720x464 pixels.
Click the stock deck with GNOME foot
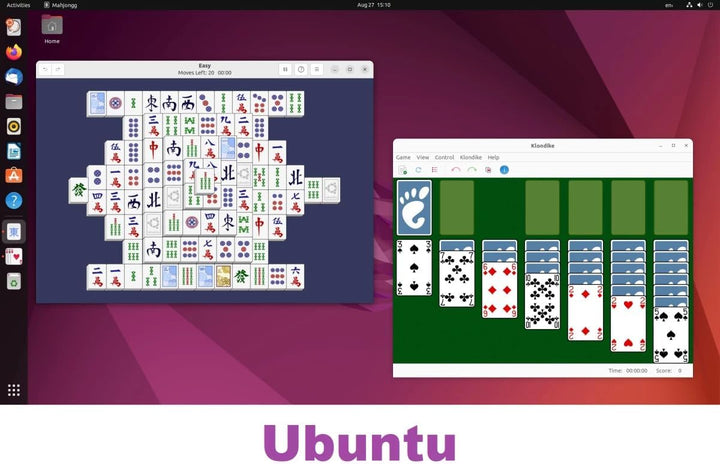coord(414,208)
